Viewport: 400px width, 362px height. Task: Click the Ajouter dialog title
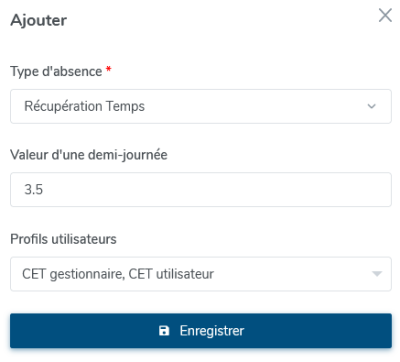[x=39, y=20]
